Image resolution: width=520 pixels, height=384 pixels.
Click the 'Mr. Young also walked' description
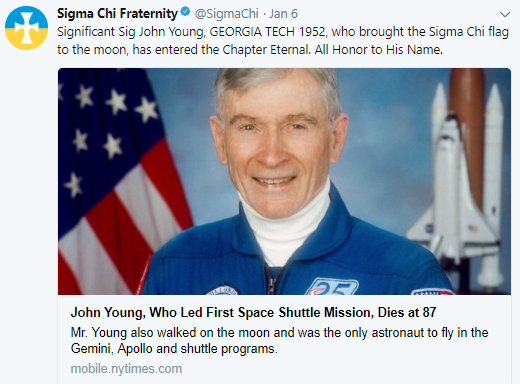279,341
